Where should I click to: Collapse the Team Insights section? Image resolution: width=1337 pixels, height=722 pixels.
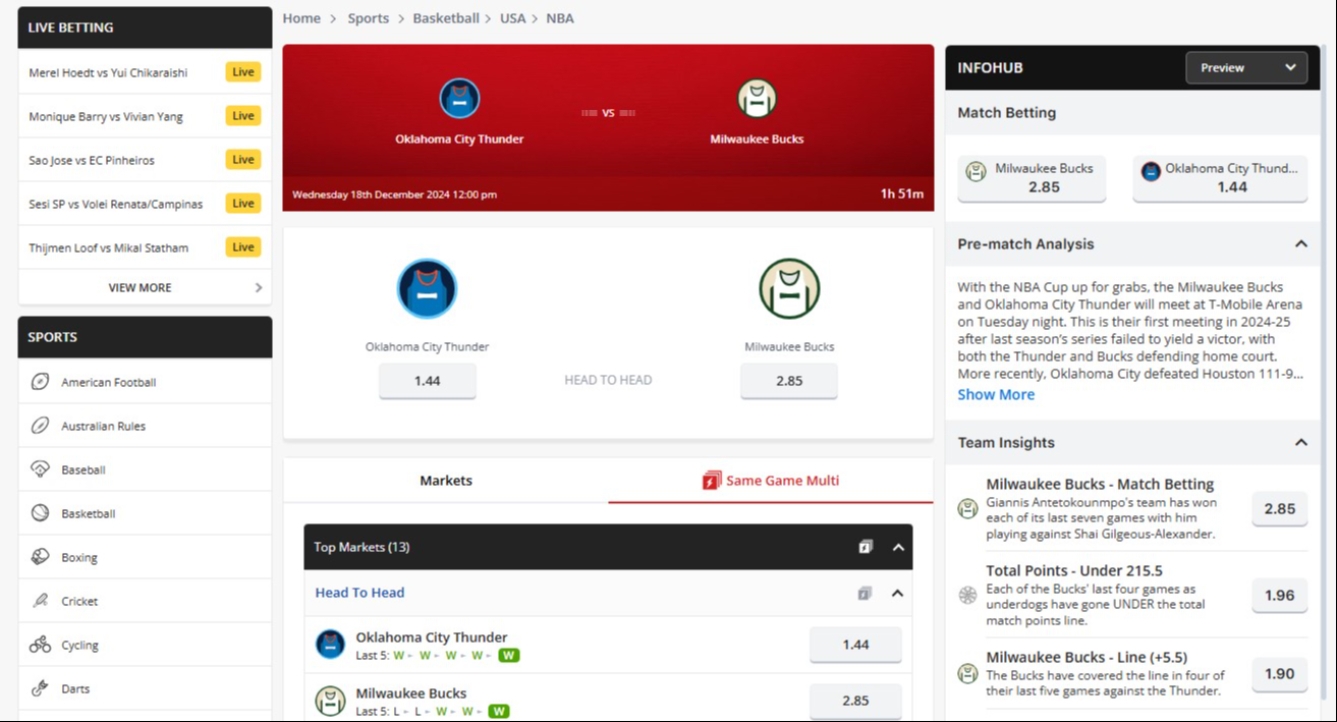(x=1301, y=442)
